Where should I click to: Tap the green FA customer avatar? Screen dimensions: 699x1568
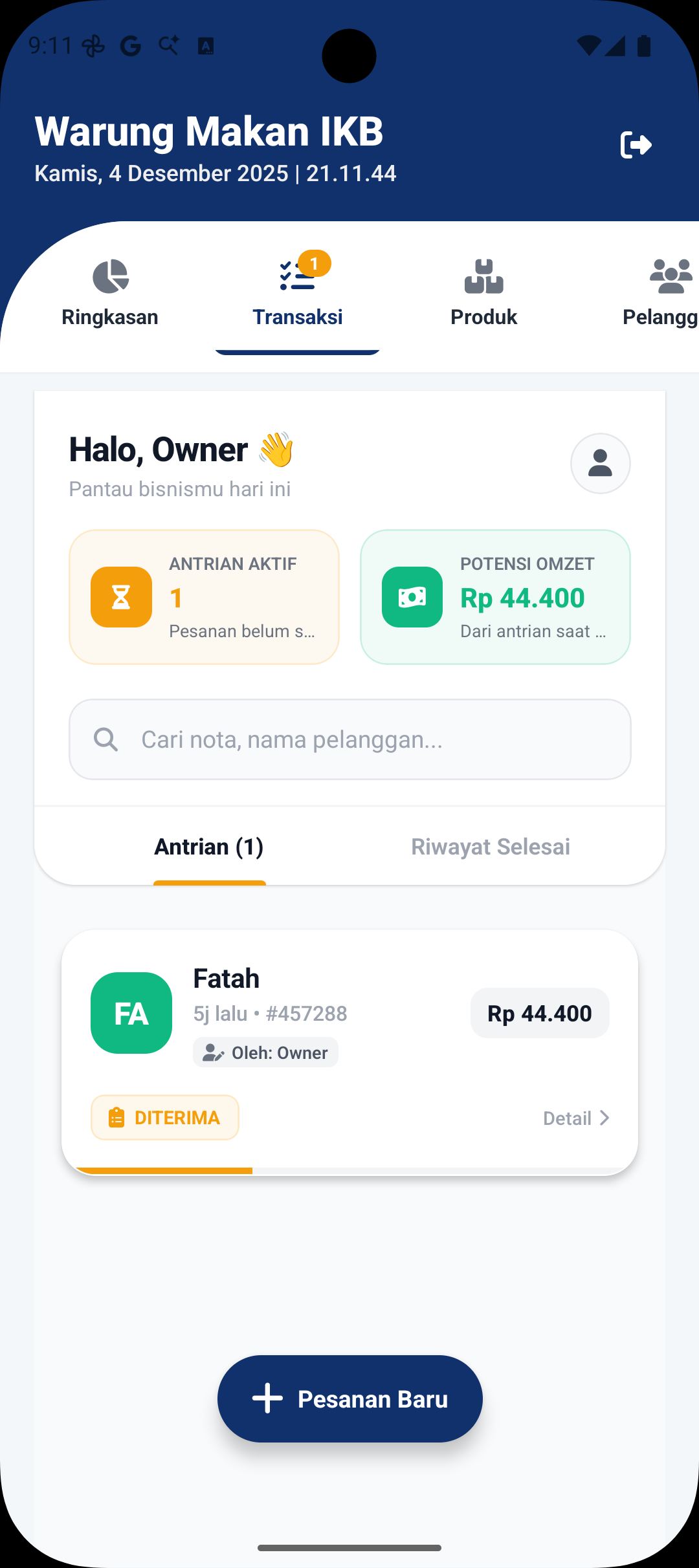pyautogui.click(x=131, y=1013)
